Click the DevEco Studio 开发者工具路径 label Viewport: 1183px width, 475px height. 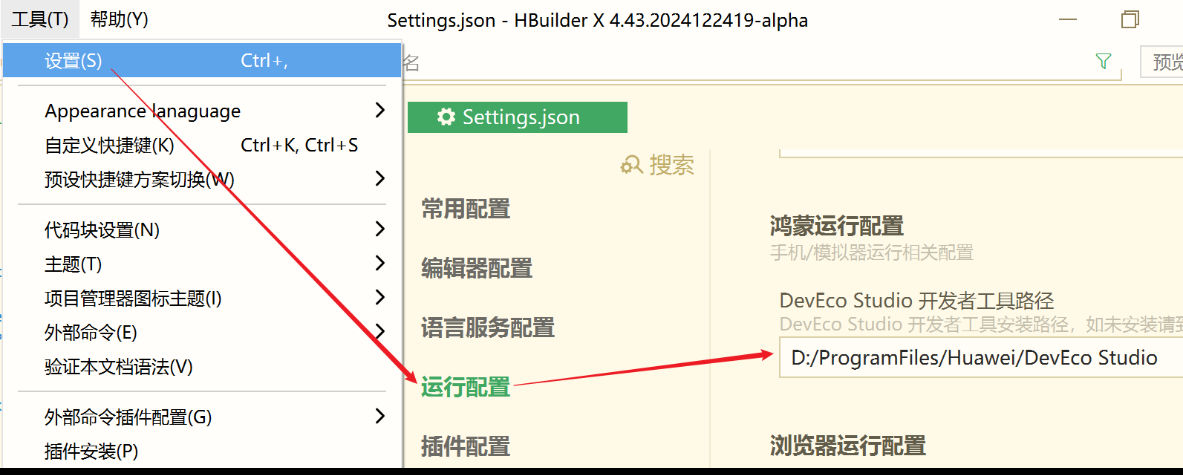[x=917, y=300]
